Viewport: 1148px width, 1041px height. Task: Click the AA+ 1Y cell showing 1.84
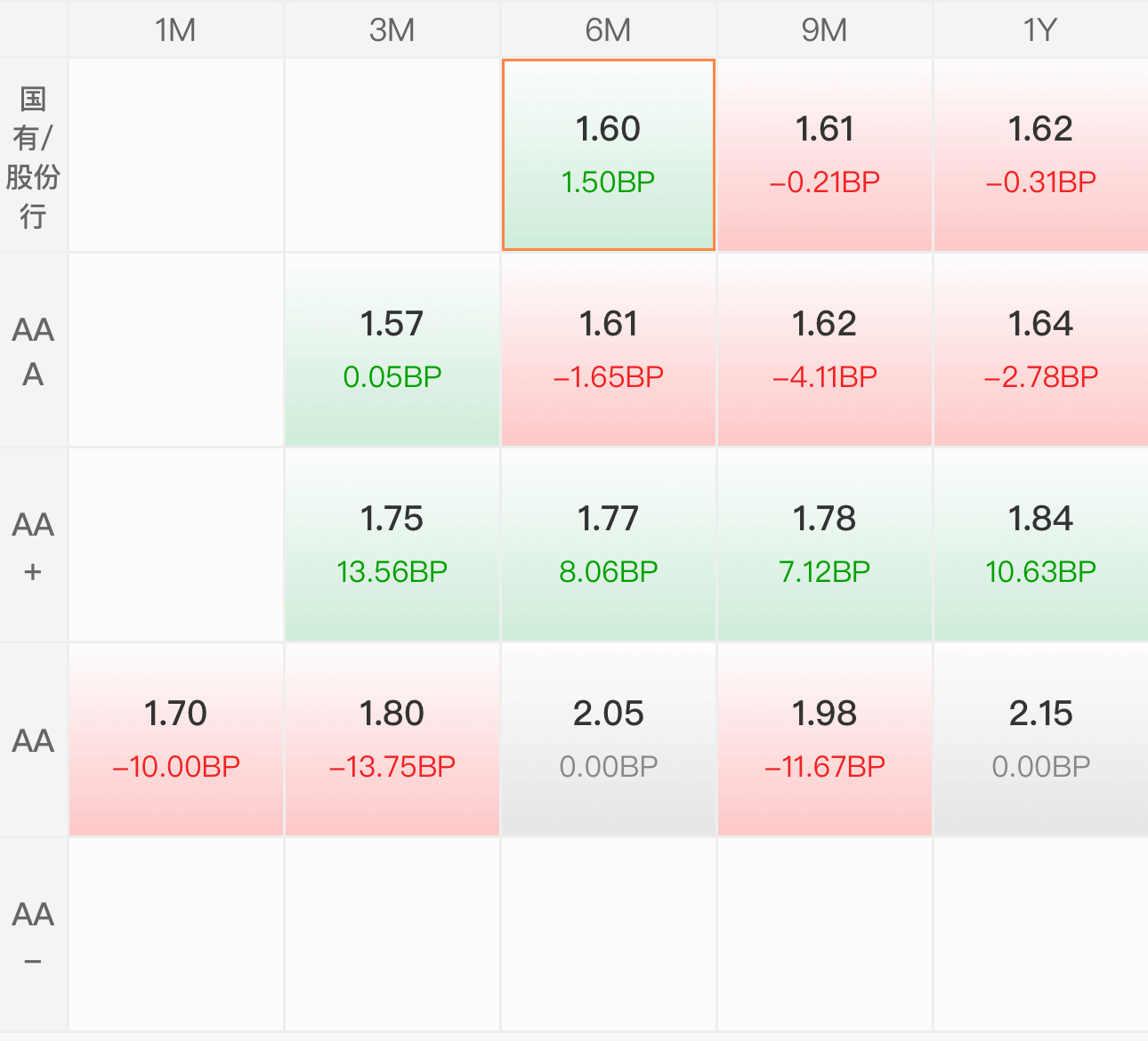coord(1041,545)
